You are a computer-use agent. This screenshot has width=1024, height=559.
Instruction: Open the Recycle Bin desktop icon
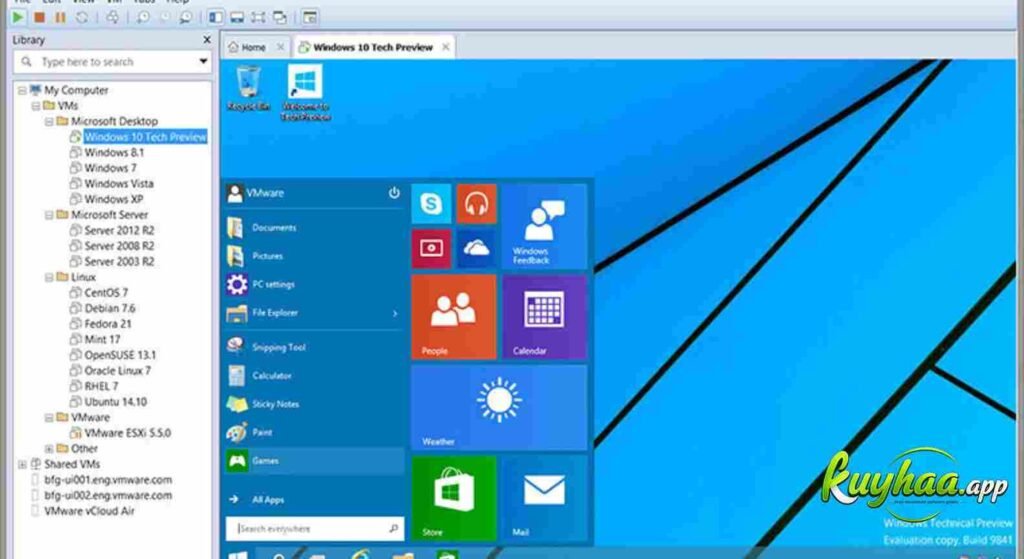[x=248, y=88]
